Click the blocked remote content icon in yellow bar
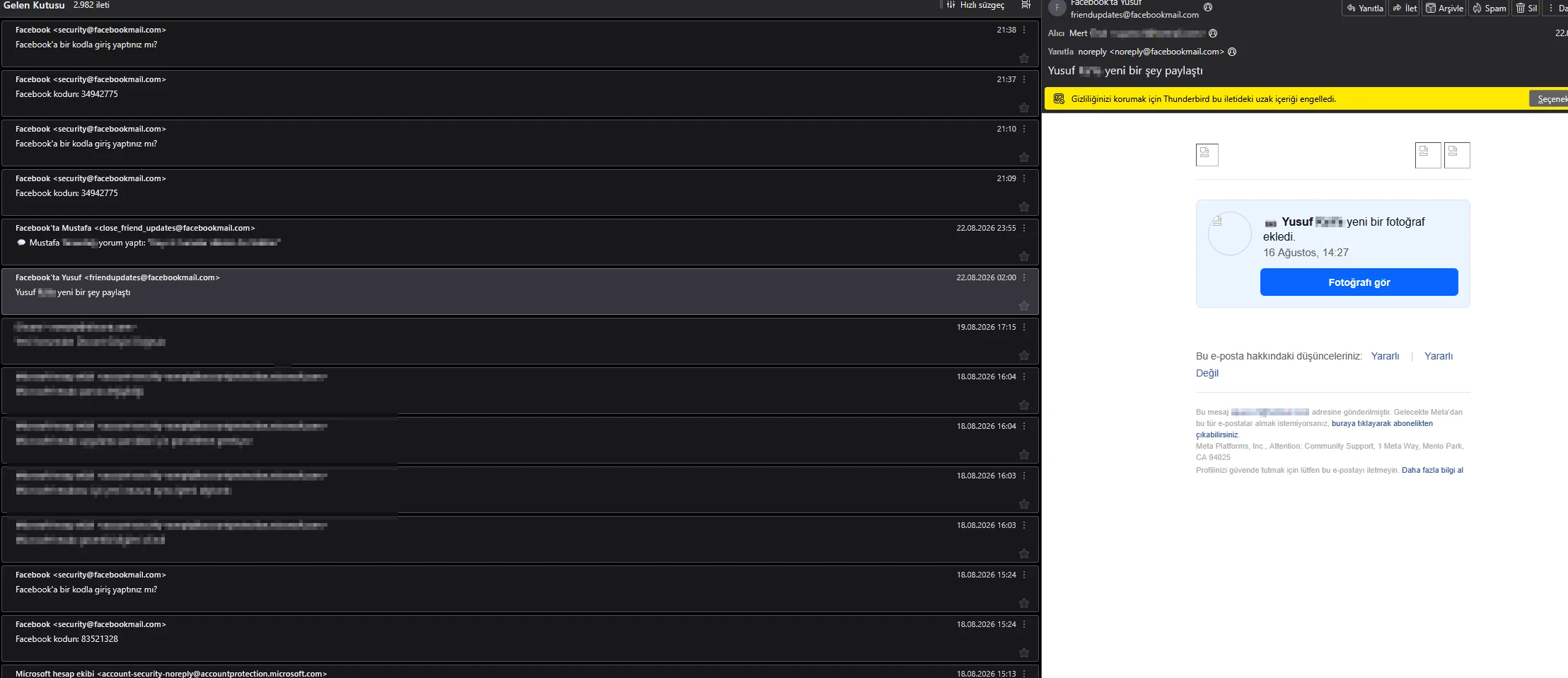The width and height of the screenshot is (1568, 678). [1059, 99]
